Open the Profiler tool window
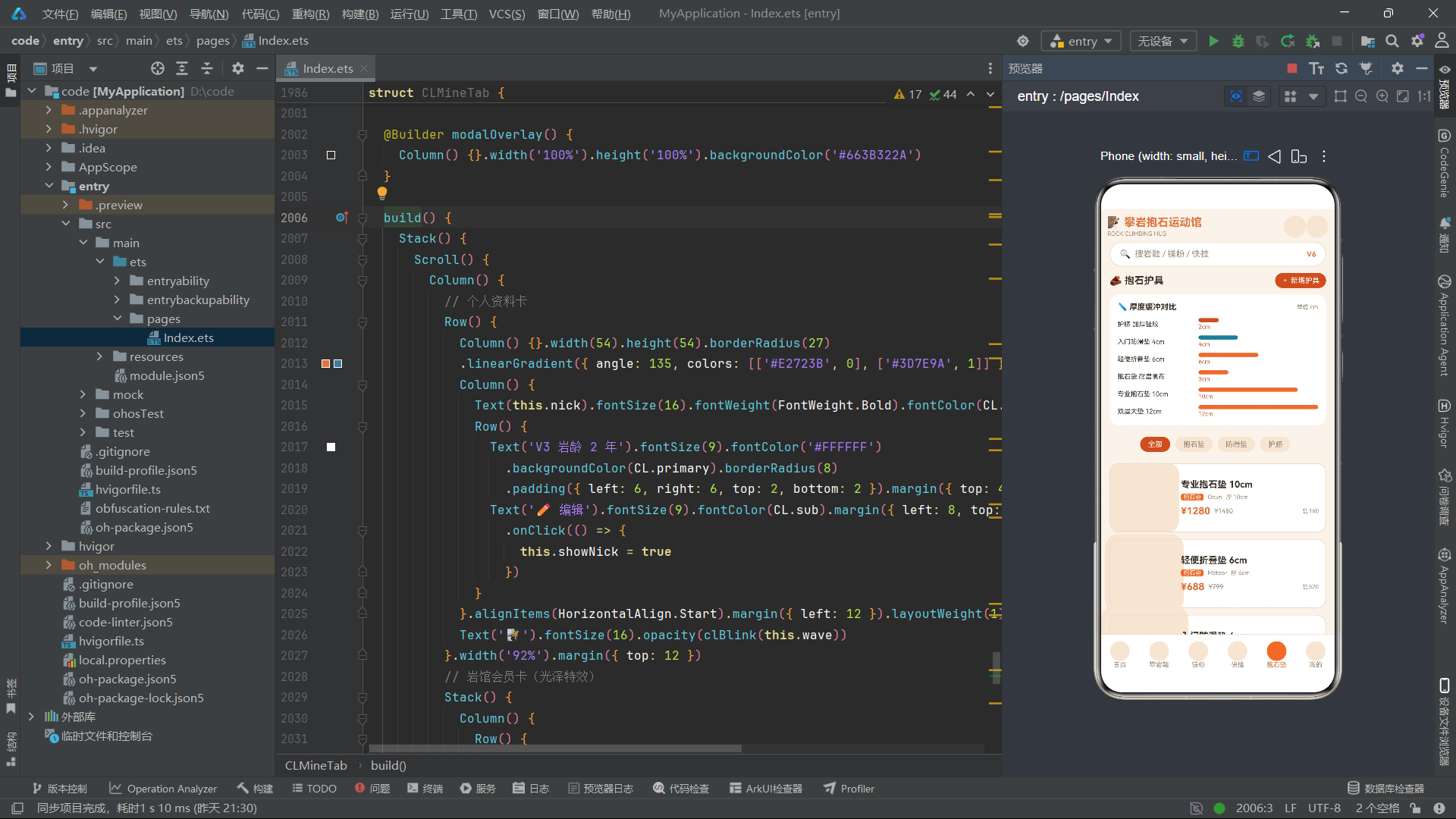The width and height of the screenshot is (1456, 819). point(849,789)
